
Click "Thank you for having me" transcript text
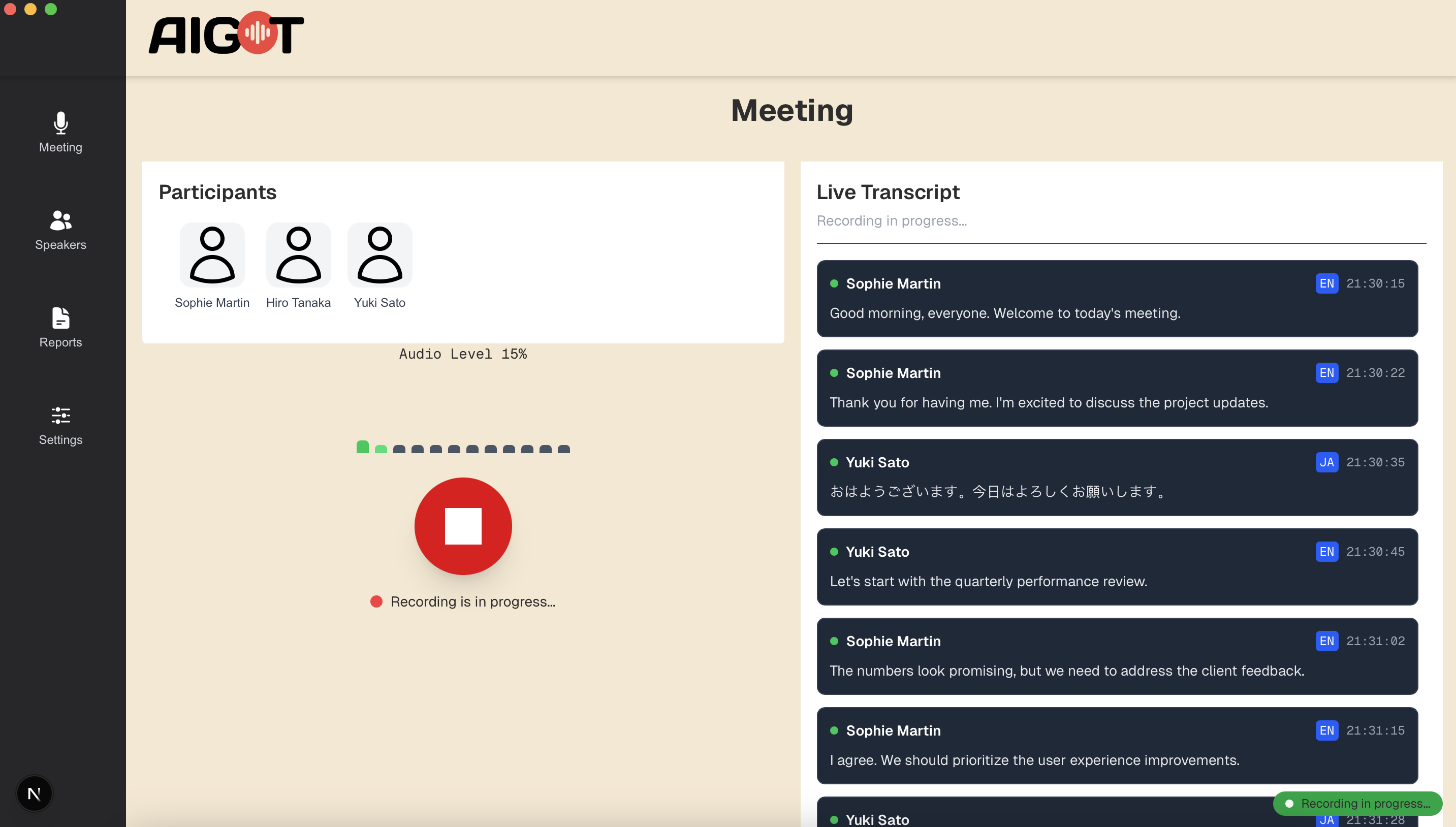coord(1048,402)
